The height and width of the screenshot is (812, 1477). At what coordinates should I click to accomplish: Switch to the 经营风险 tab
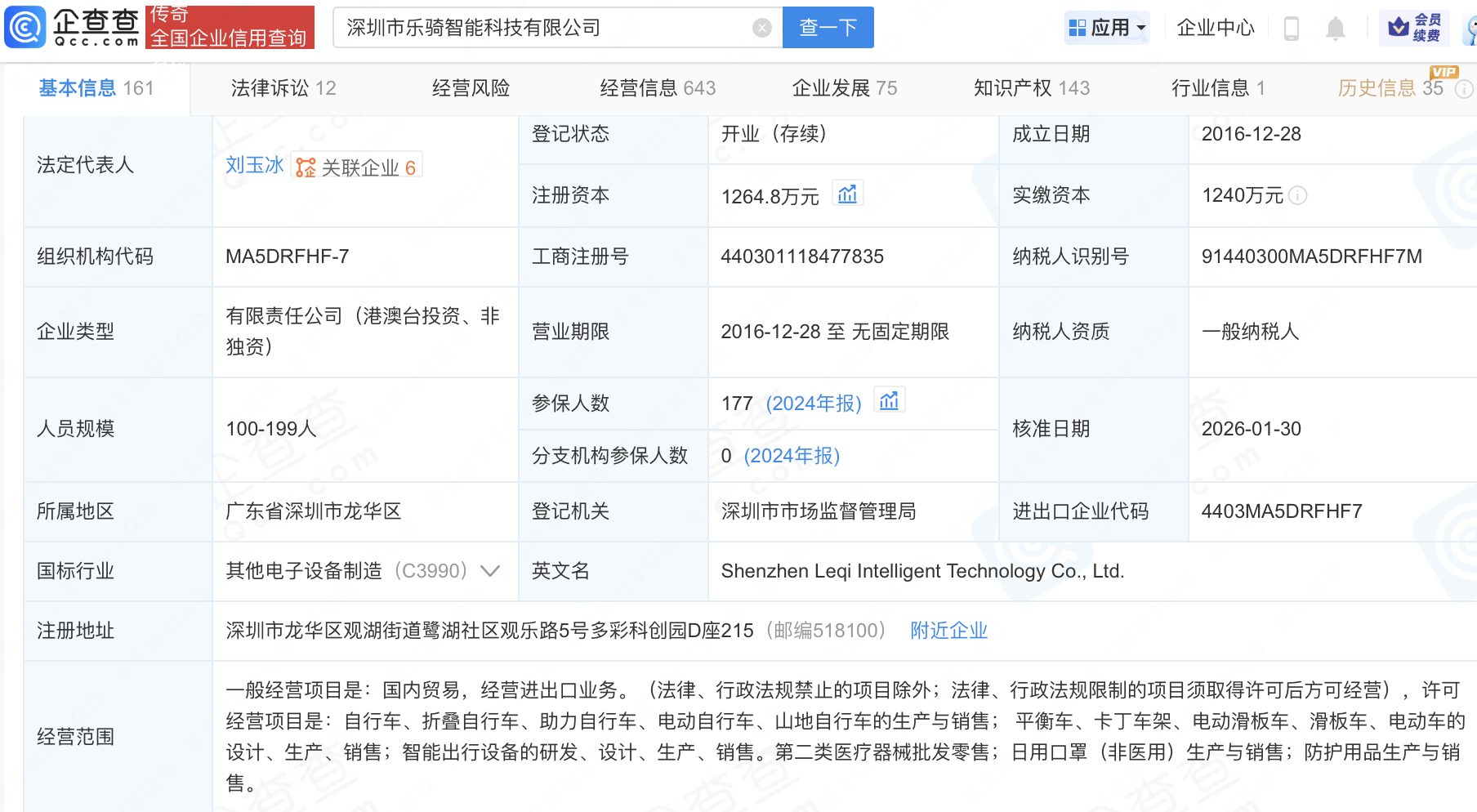[x=470, y=87]
